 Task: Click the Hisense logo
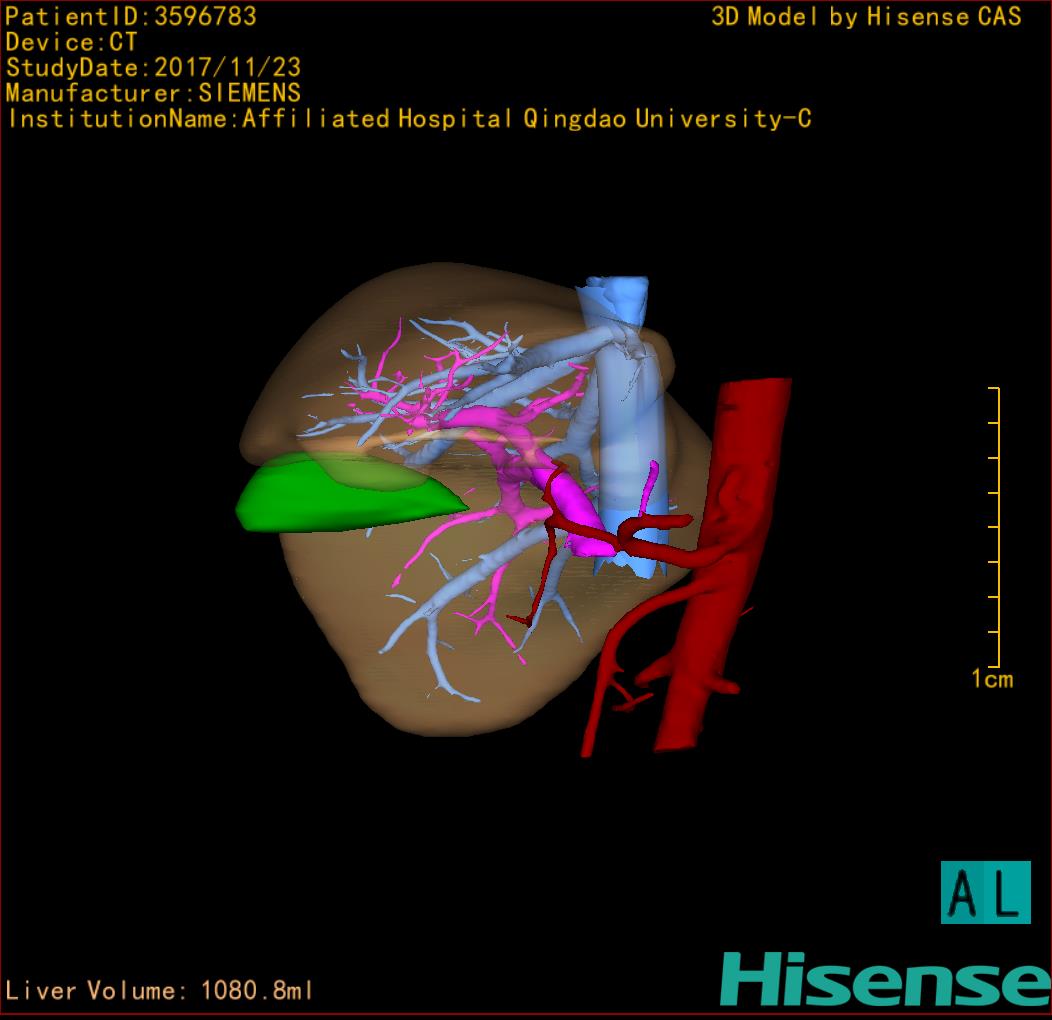[x=884, y=979]
